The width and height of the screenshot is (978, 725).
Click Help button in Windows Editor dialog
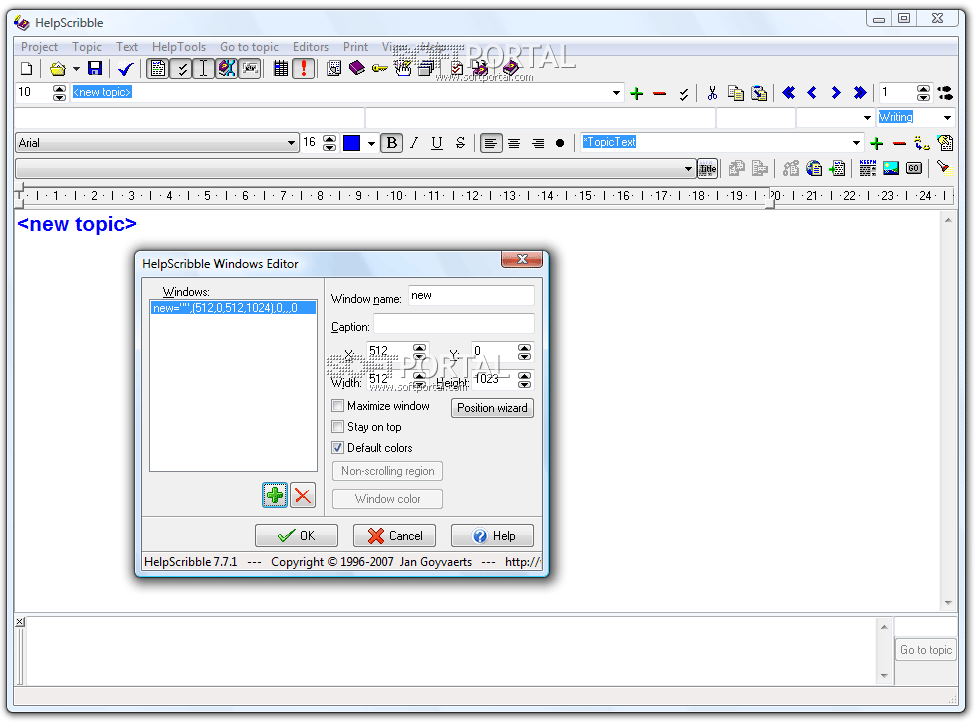click(x=492, y=535)
